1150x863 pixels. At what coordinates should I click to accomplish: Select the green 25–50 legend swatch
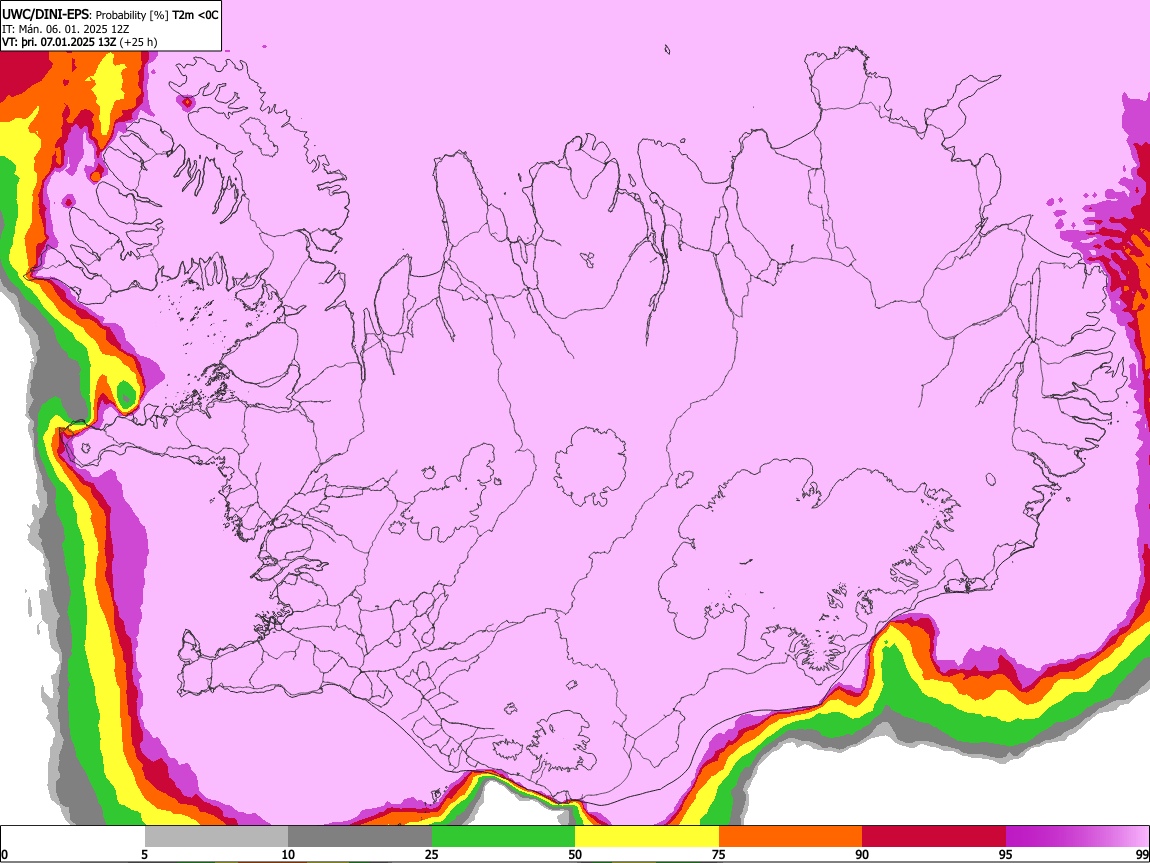coord(503,837)
